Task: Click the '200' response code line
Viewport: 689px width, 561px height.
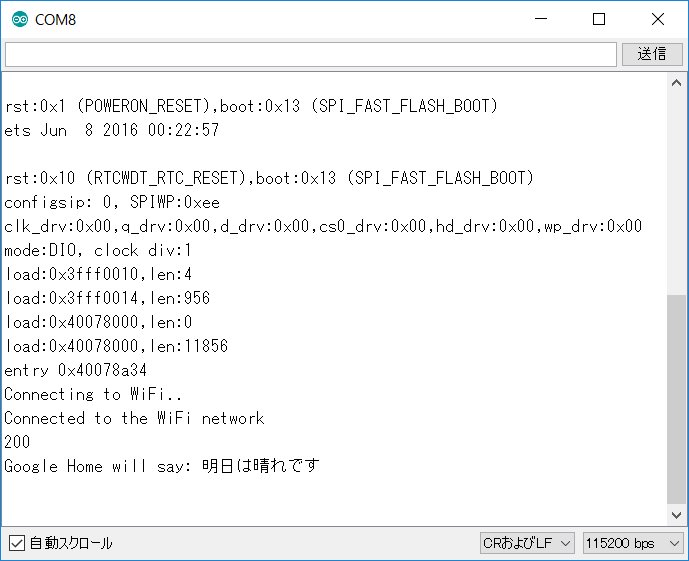Action: click(17, 442)
